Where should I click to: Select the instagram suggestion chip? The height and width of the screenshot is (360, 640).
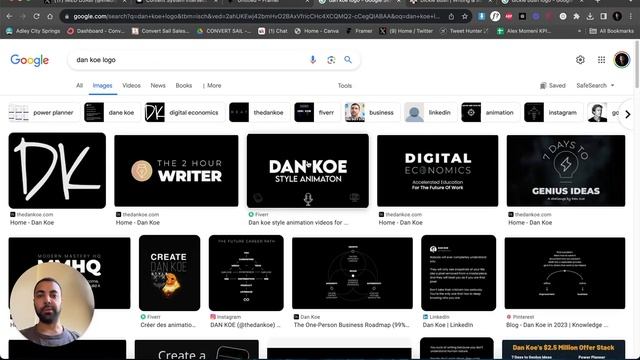[x=553, y=112]
